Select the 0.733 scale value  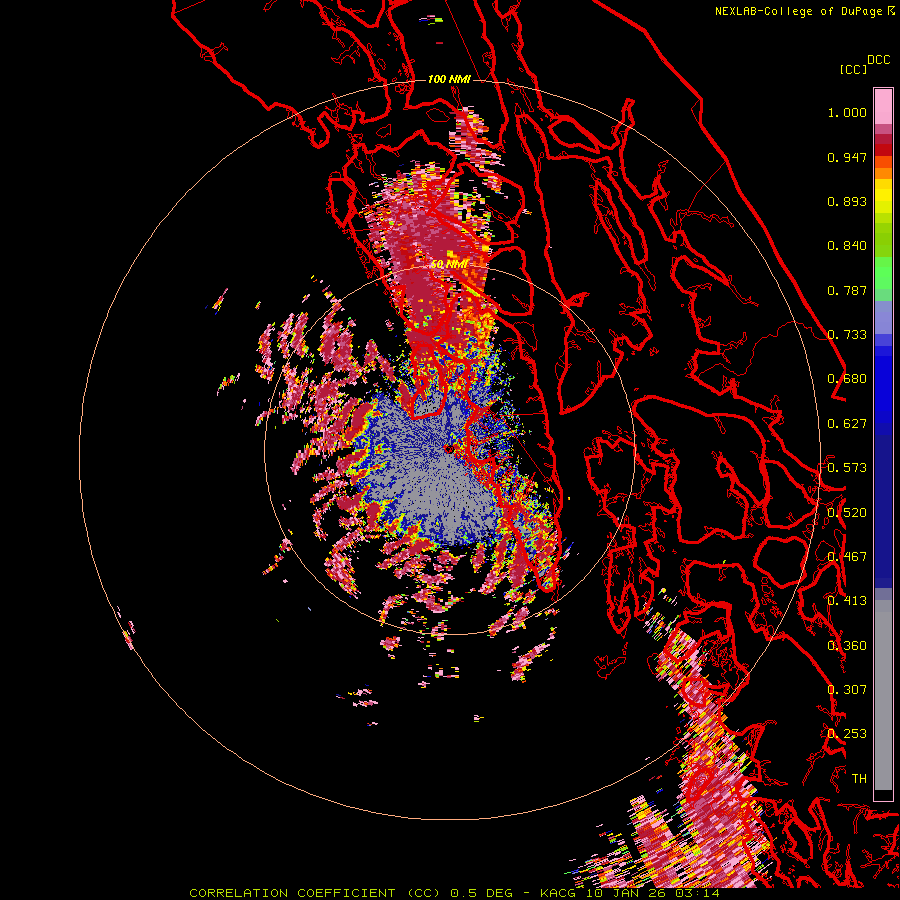tap(847, 335)
